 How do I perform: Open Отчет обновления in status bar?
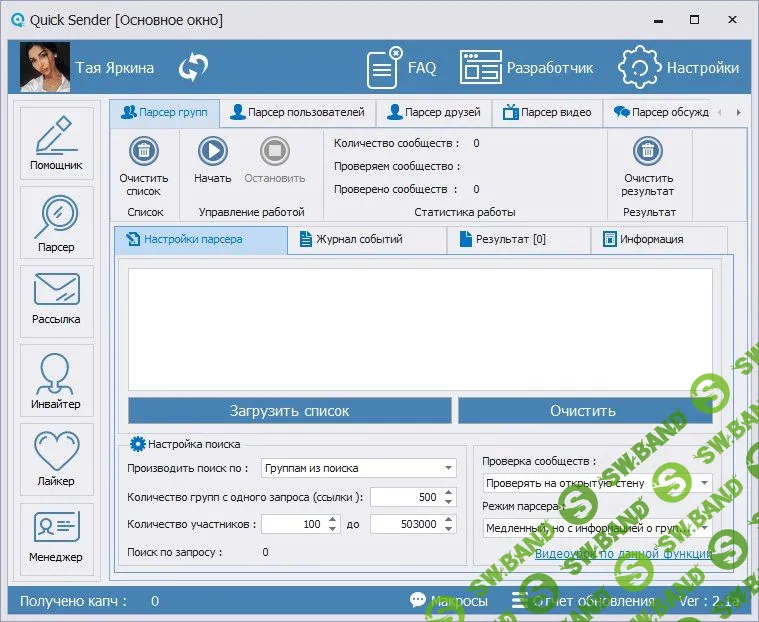(x=583, y=601)
